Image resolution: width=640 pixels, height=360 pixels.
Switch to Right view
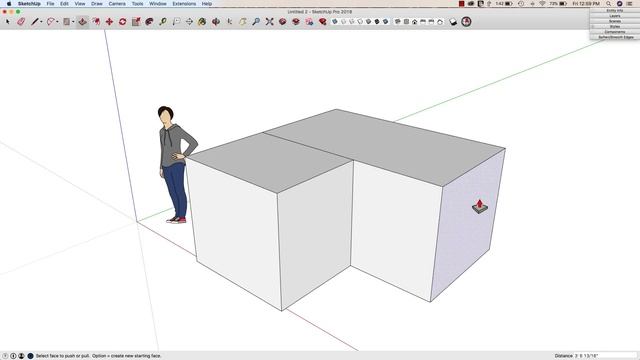point(423,22)
